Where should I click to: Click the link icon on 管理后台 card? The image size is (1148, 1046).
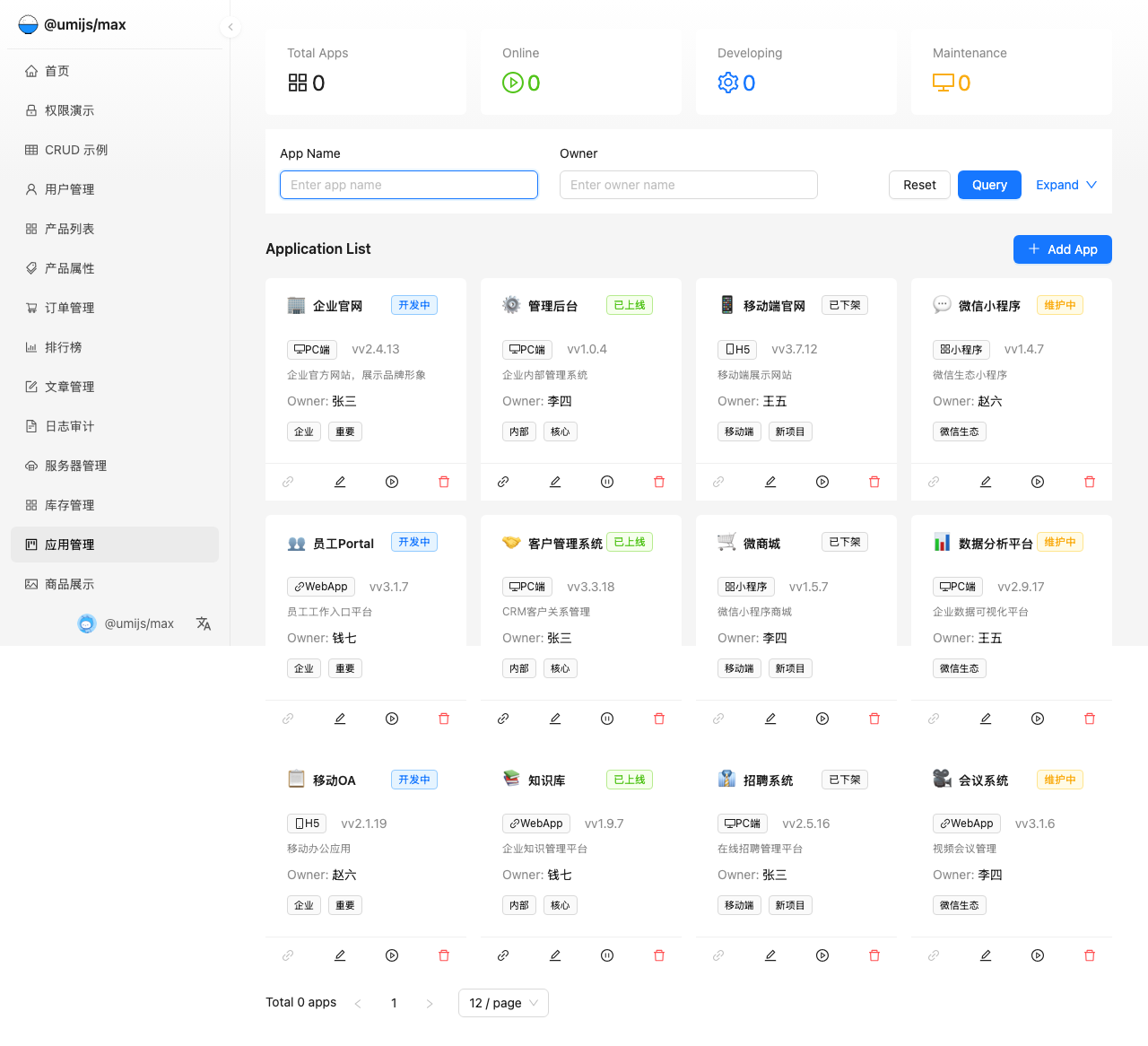[x=503, y=482]
